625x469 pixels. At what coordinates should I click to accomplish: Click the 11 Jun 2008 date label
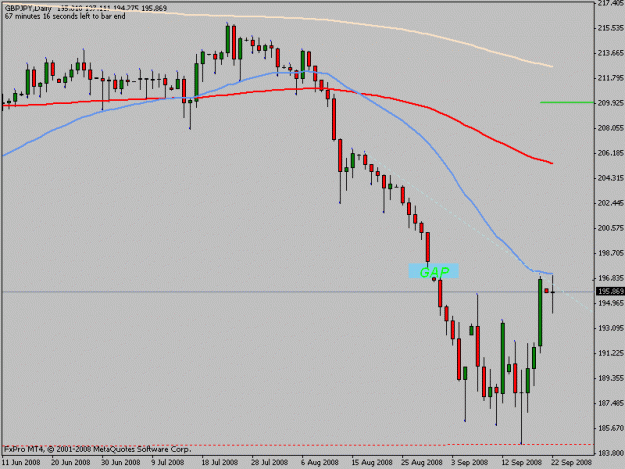click(x=21, y=463)
